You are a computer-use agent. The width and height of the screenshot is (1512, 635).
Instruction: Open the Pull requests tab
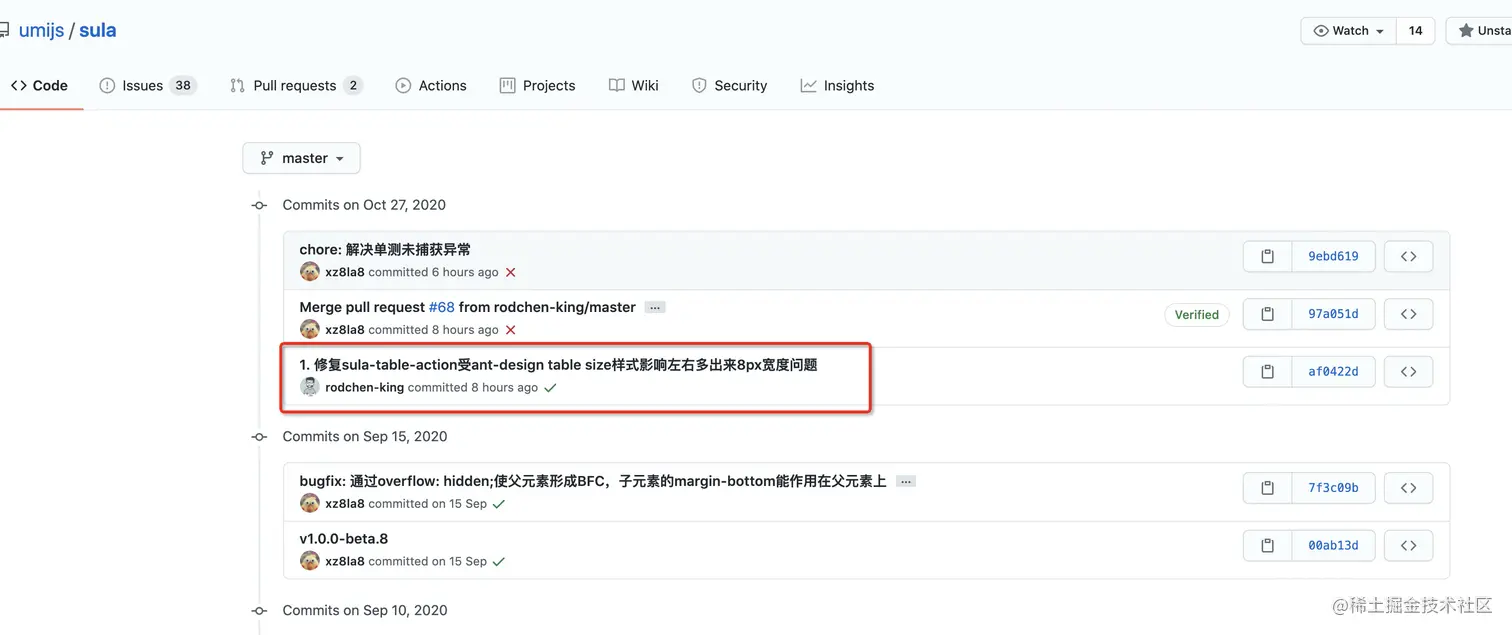295,86
